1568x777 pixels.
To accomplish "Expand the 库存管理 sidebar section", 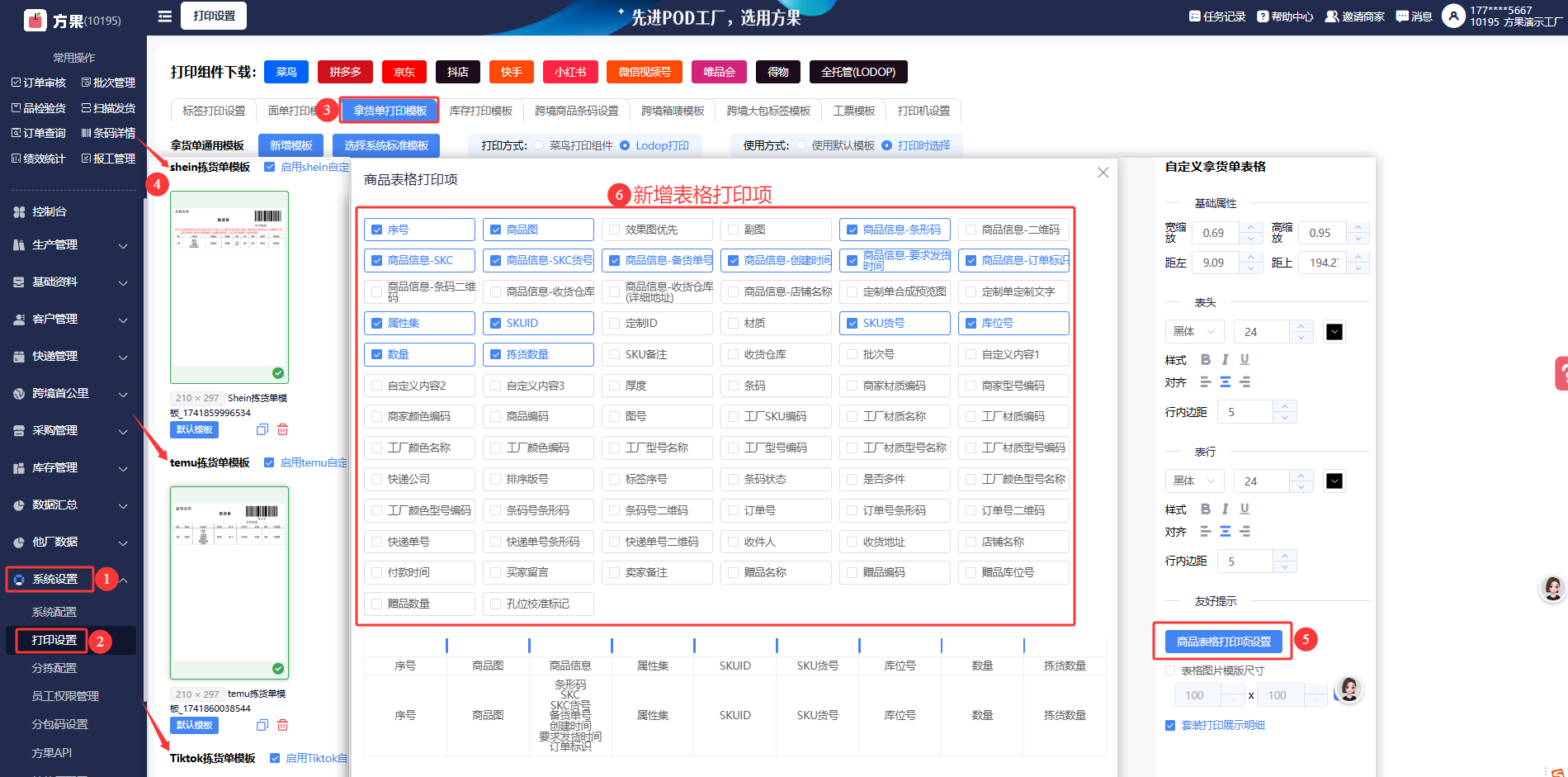I will [71, 468].
